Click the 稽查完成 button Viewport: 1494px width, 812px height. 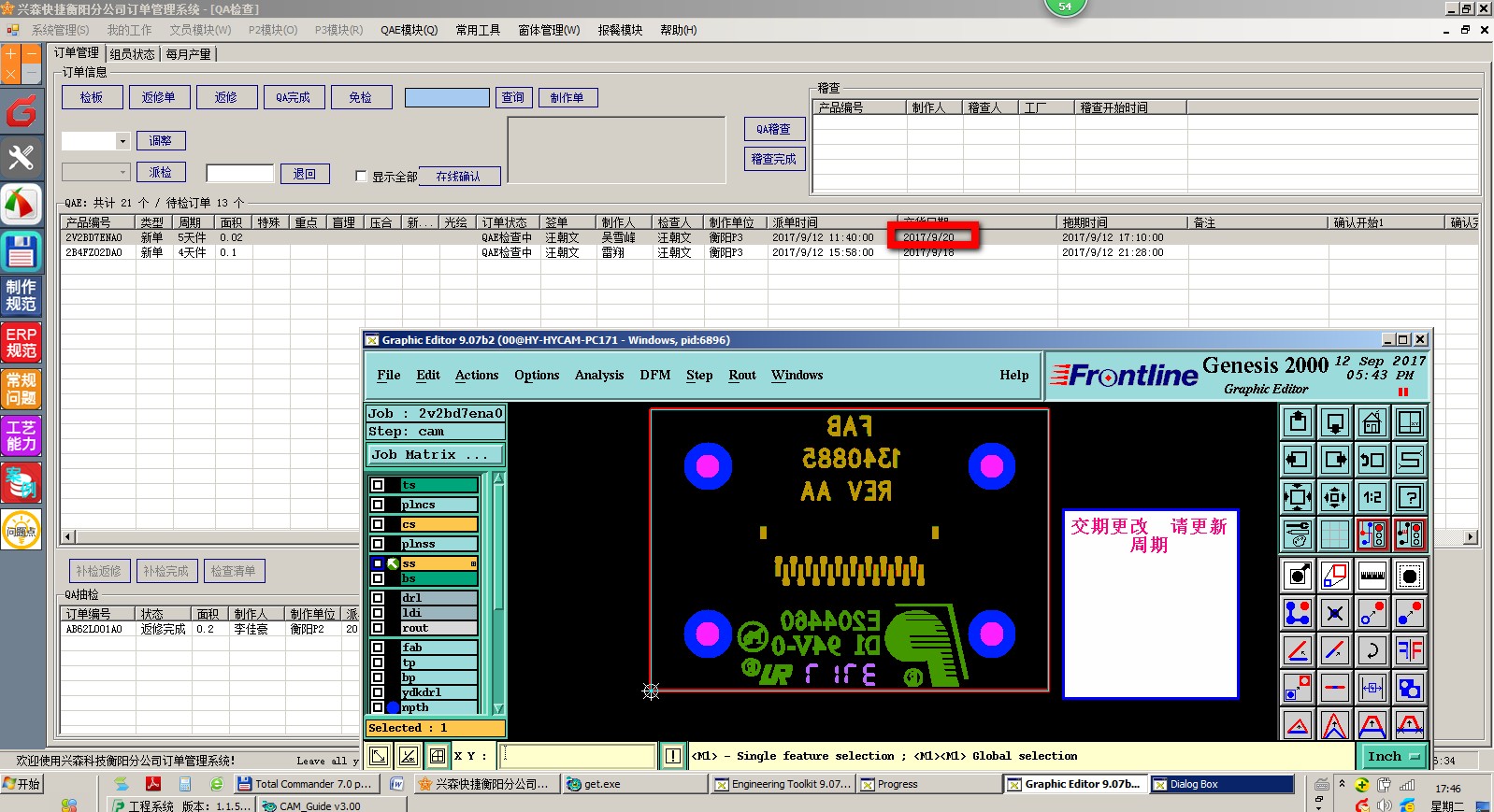tap(774, 159)
